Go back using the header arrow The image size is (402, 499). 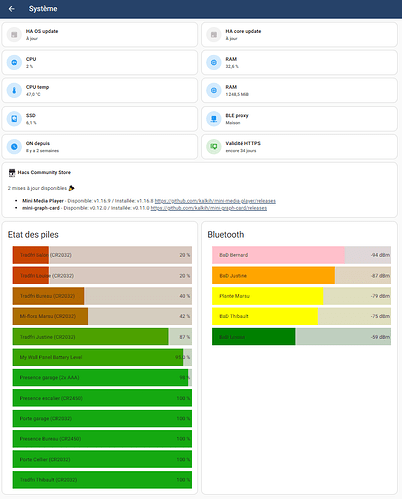(x=12, y=9)
